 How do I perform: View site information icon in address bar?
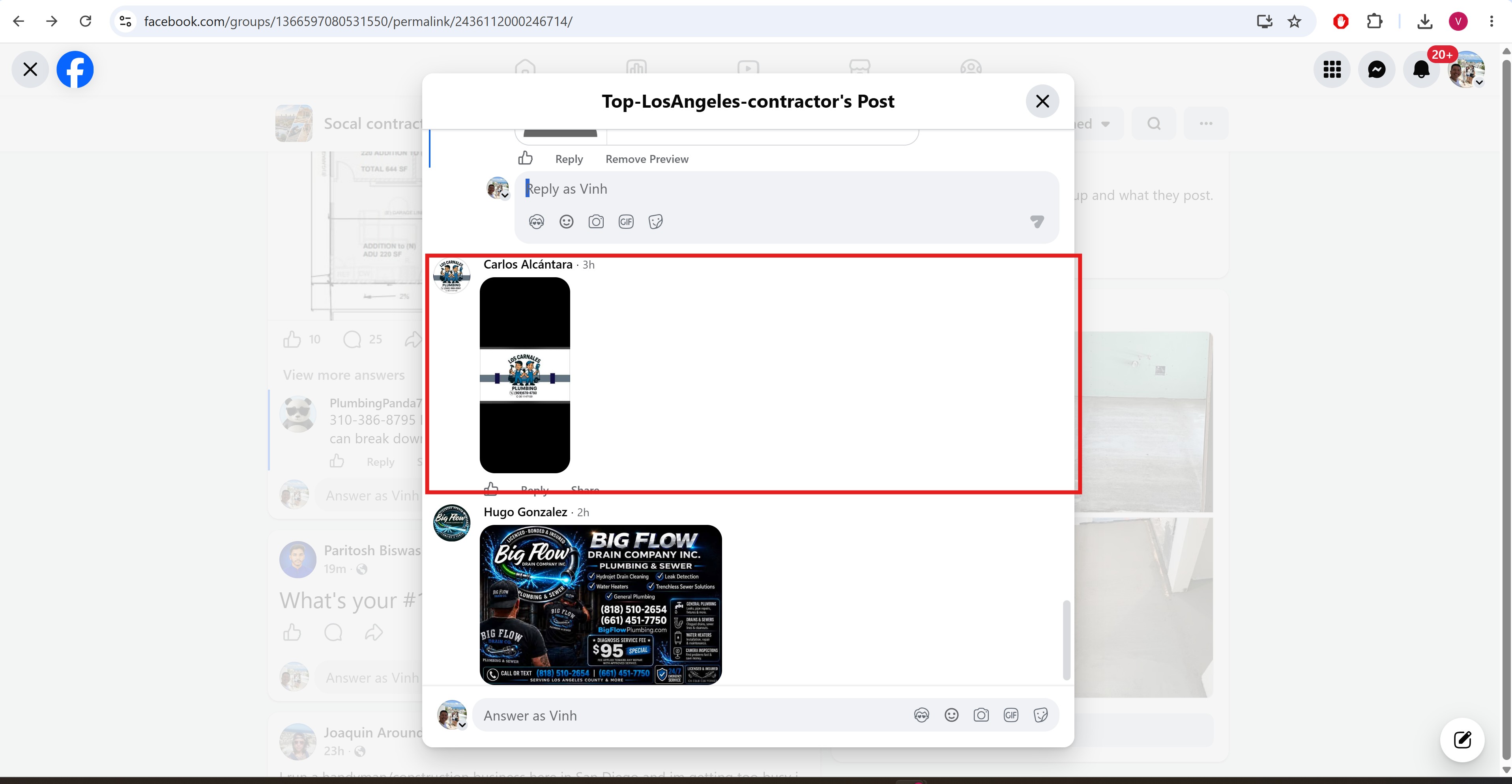tap(125, 21)
